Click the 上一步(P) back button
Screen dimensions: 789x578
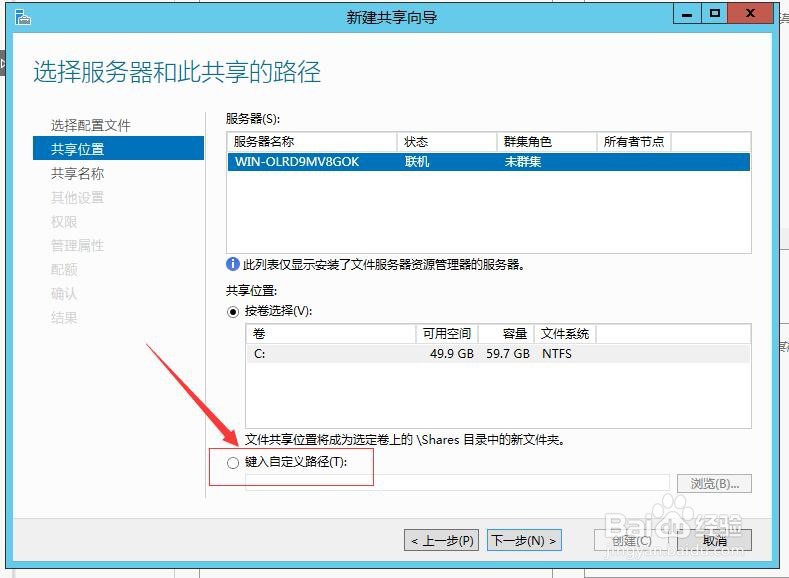pos(441,541)
